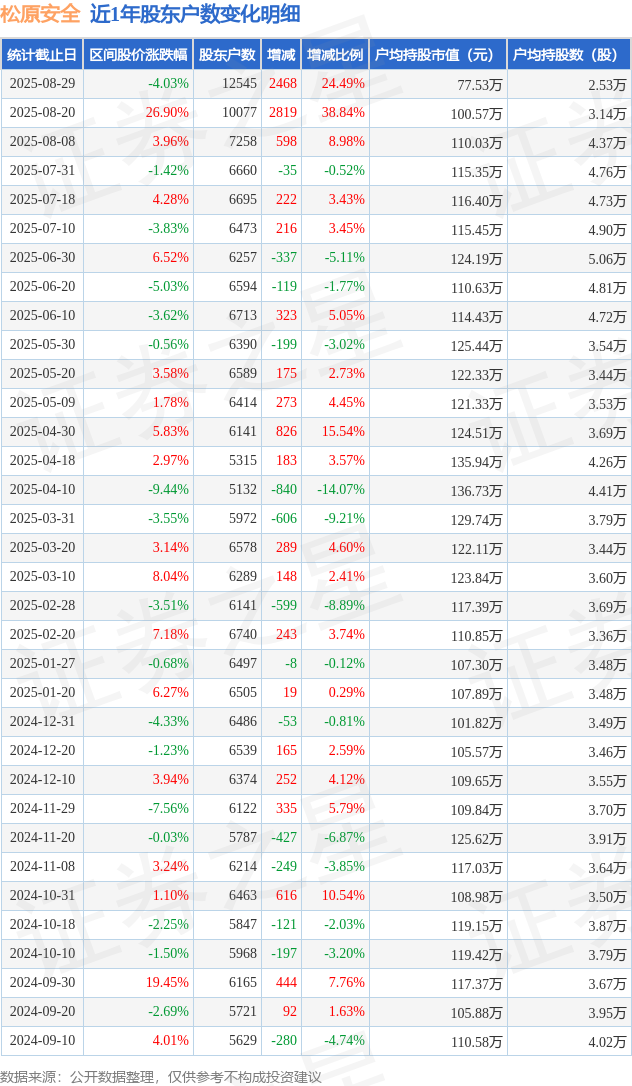
Task: Click the -14.07% ratio value
Action: (x=341, y=490)
